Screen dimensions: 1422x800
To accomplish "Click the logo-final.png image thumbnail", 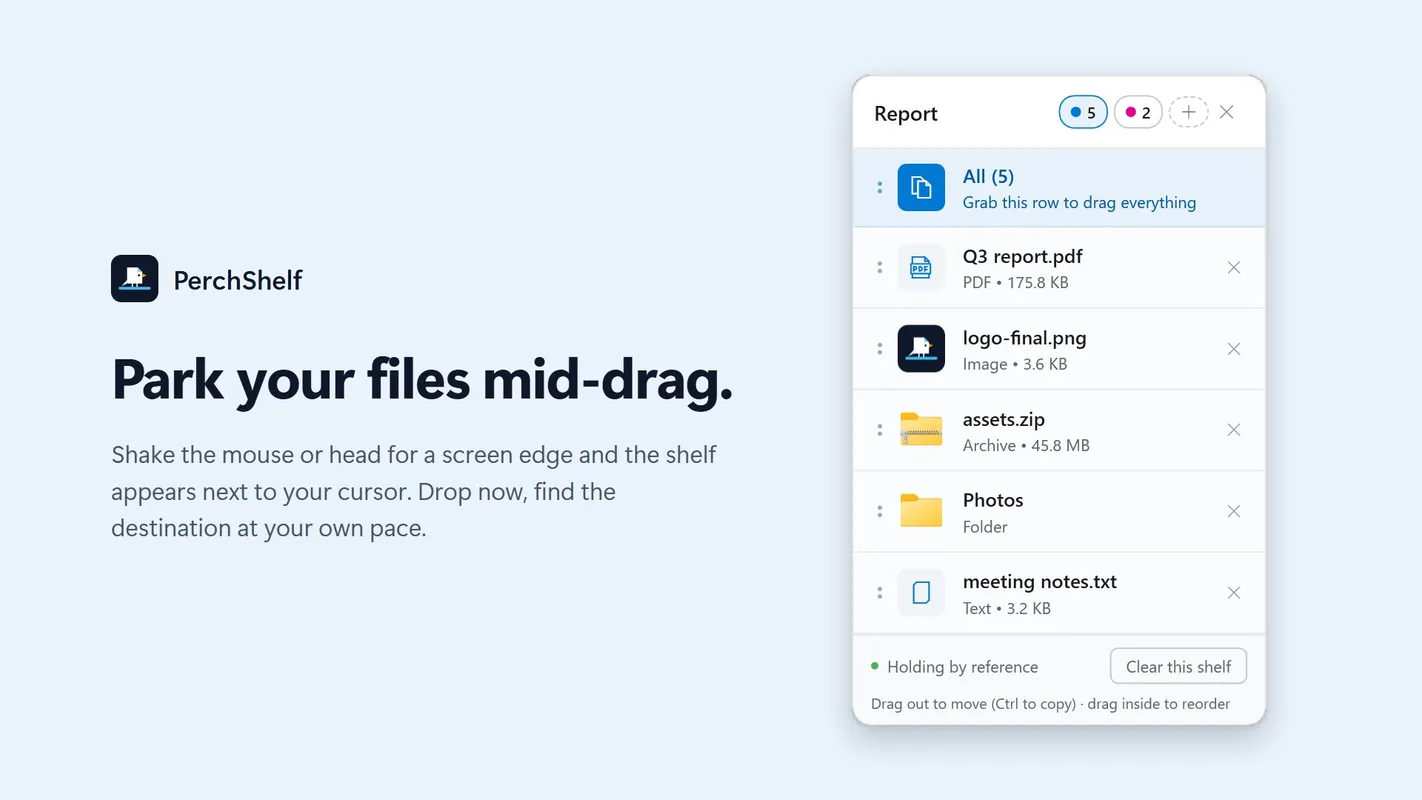I will pos(921,349).
